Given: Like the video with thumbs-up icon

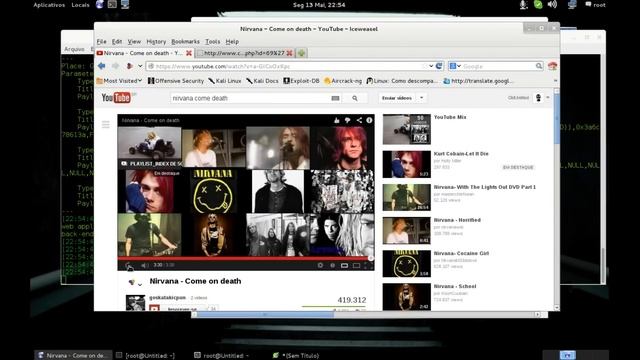Looking at the screenshot, I should point(337,120).
